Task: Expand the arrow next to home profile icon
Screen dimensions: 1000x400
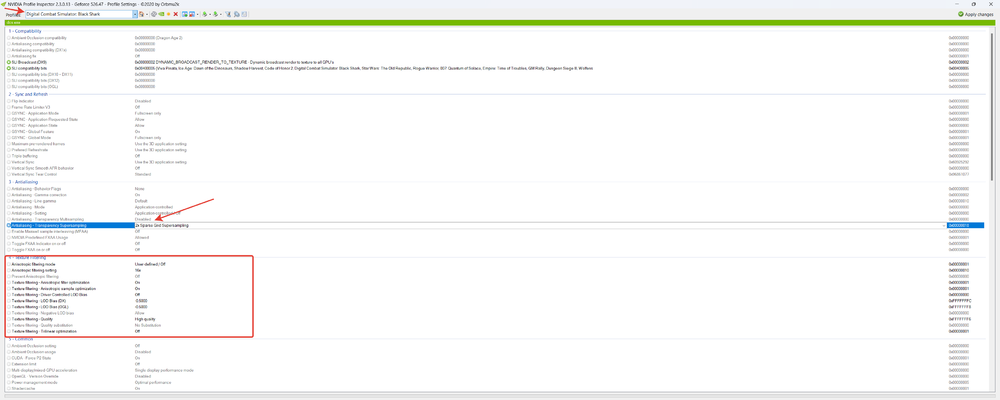Action: (147, 14)
